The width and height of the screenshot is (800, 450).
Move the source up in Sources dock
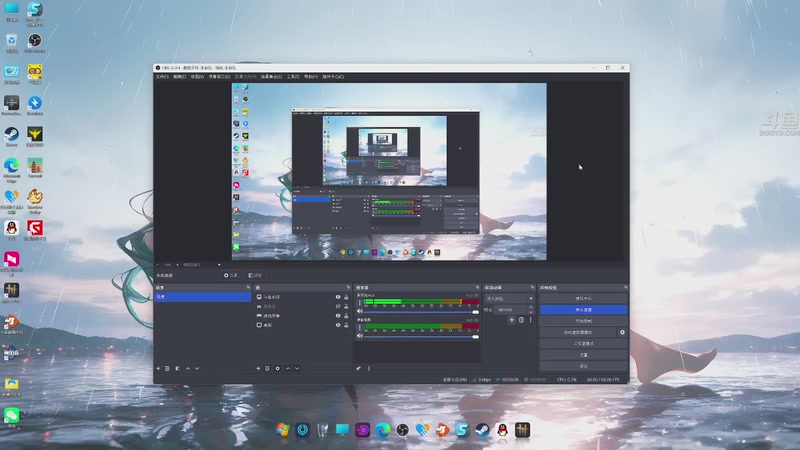288,368
